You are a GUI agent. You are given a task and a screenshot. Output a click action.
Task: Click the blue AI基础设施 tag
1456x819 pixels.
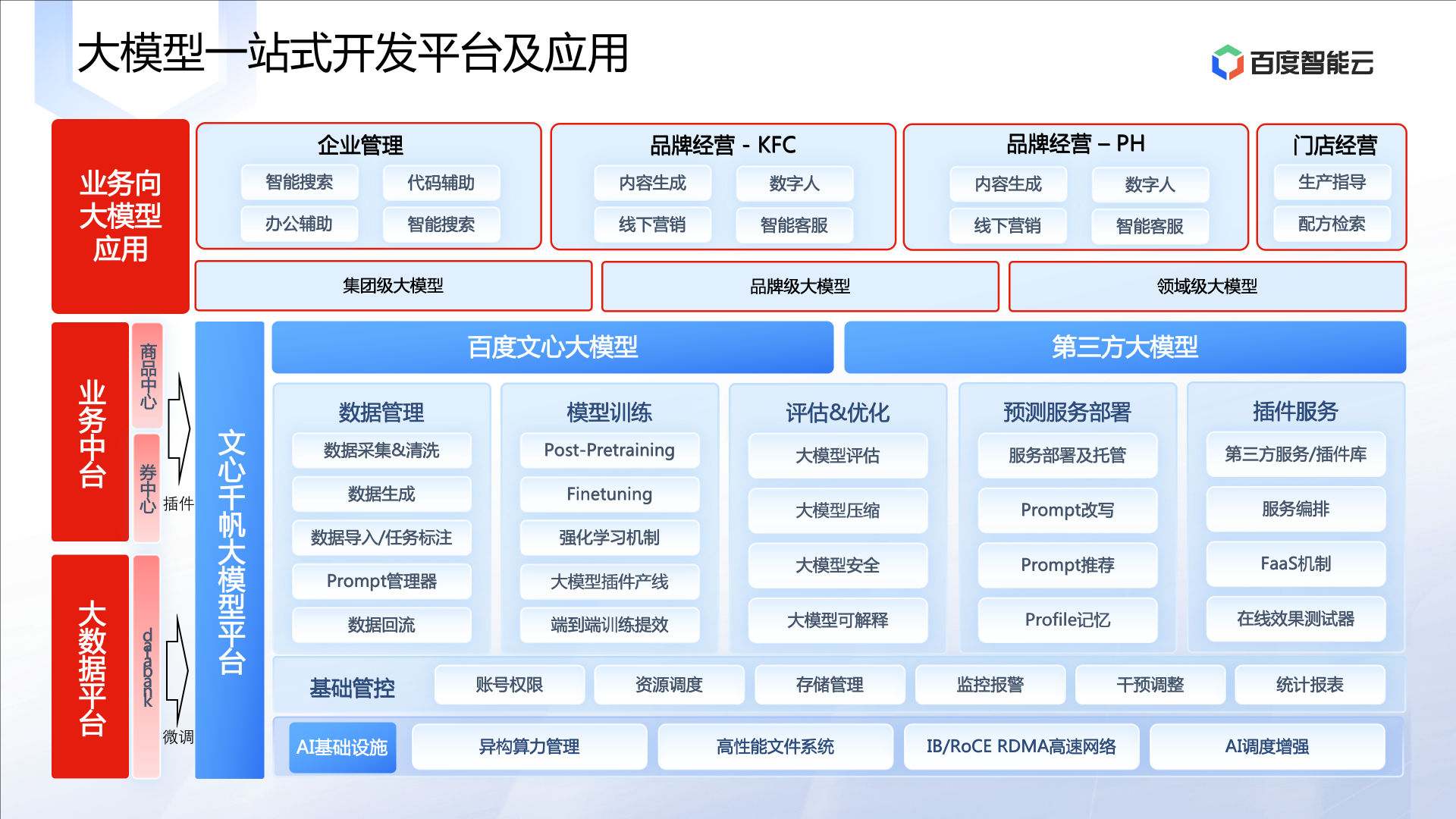(342, 748)
